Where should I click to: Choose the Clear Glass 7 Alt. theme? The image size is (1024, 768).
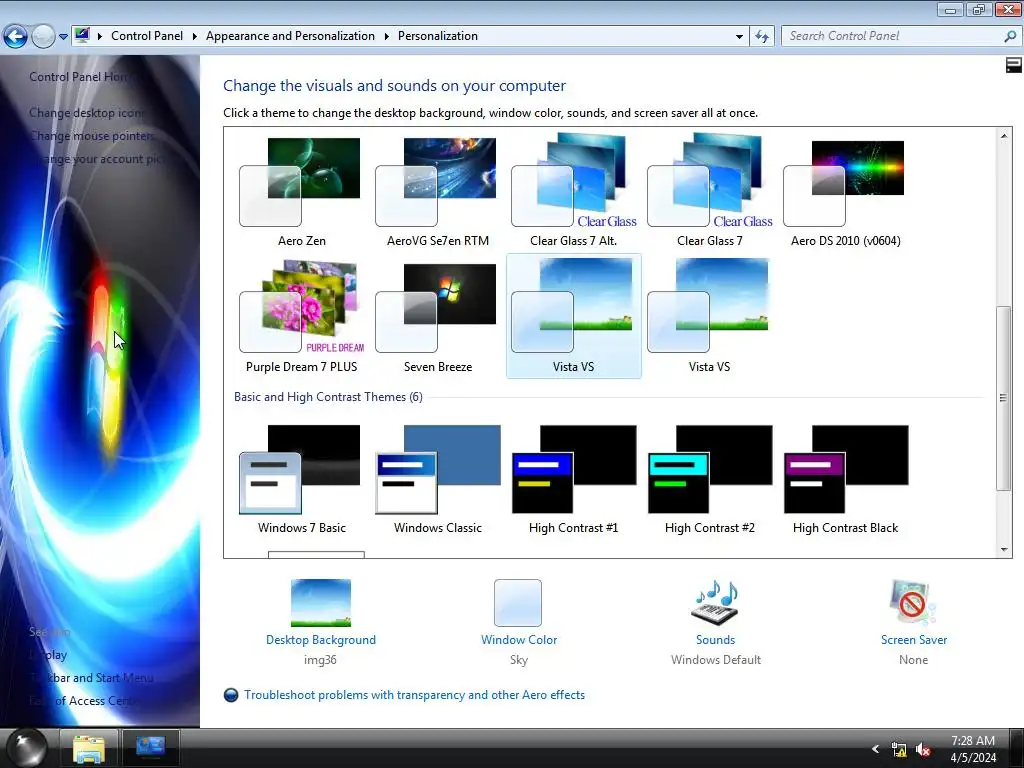coord(573,189)
